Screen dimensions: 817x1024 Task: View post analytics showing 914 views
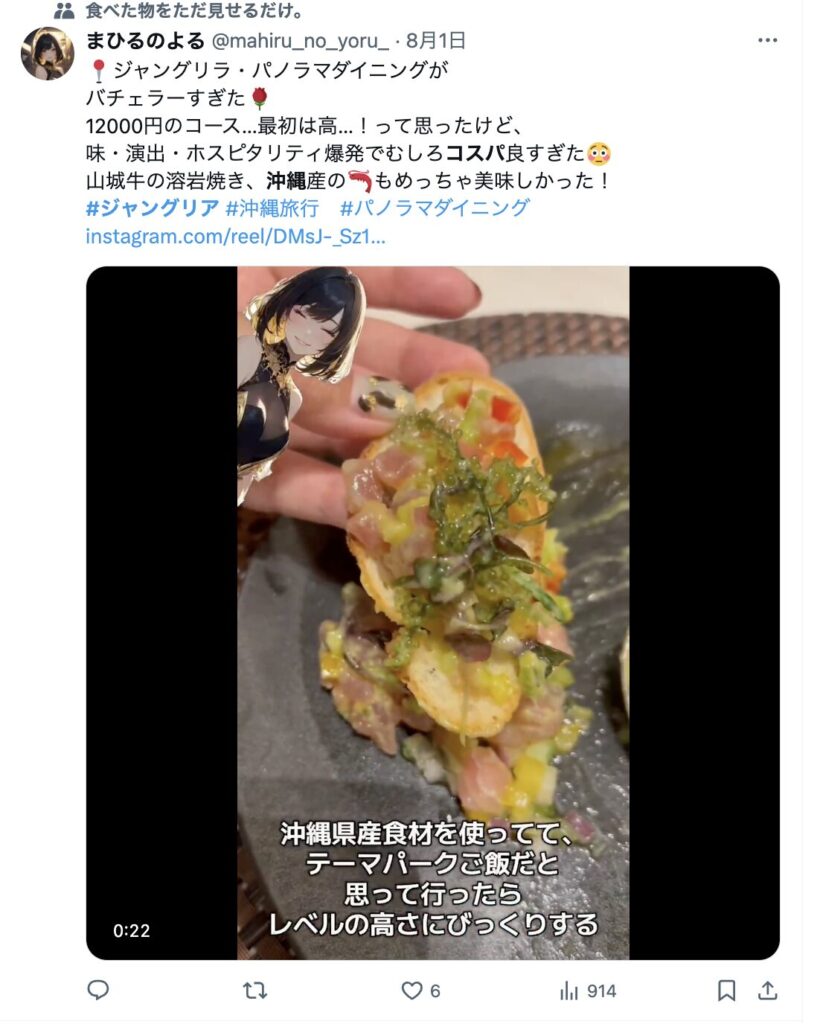coord(588,991)
